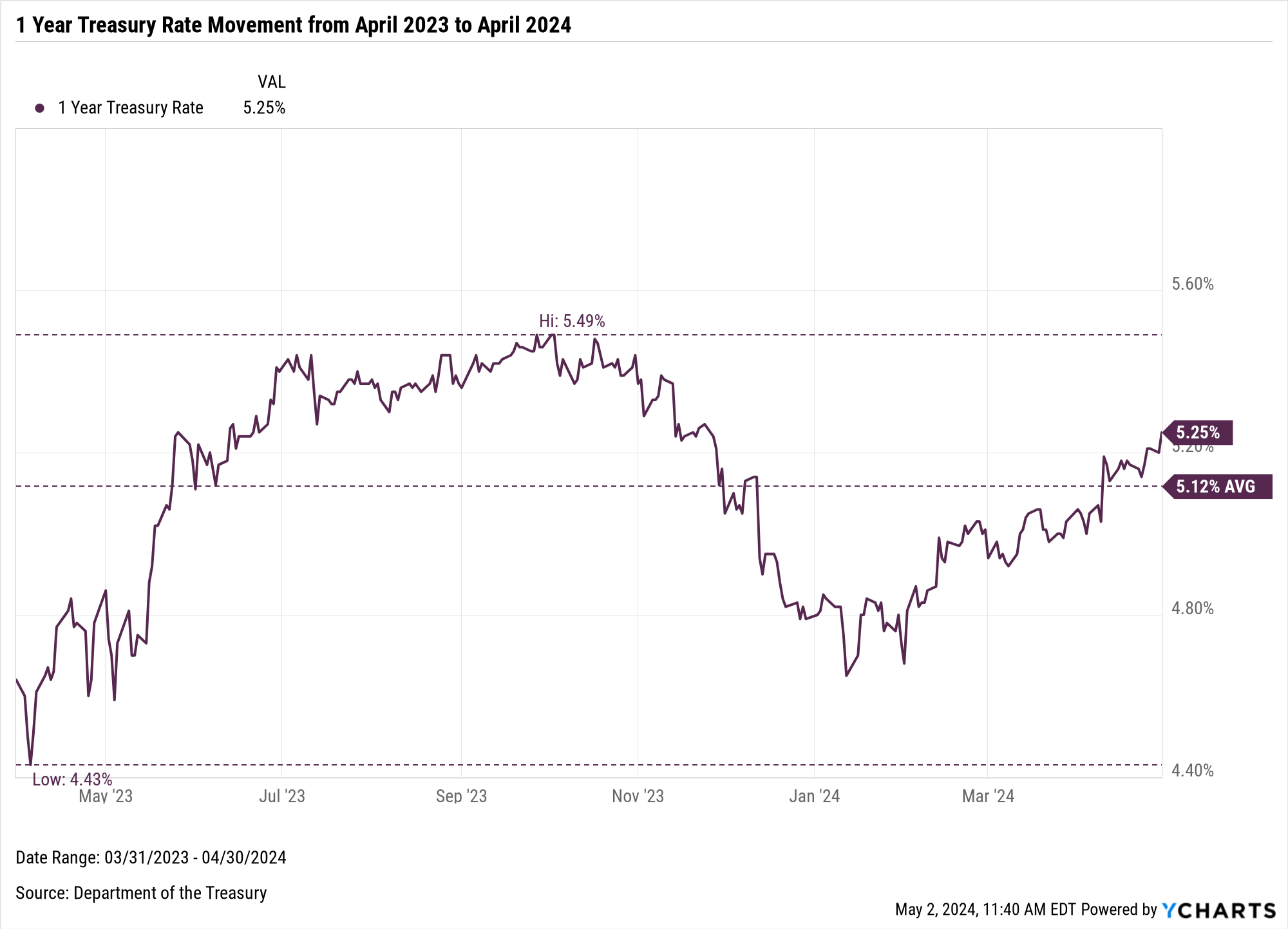Image resolution: width=1288 pixels, height=929 pixels.
Task: Click the 4.80% y-axis label
Action: tap(1192, 608)
